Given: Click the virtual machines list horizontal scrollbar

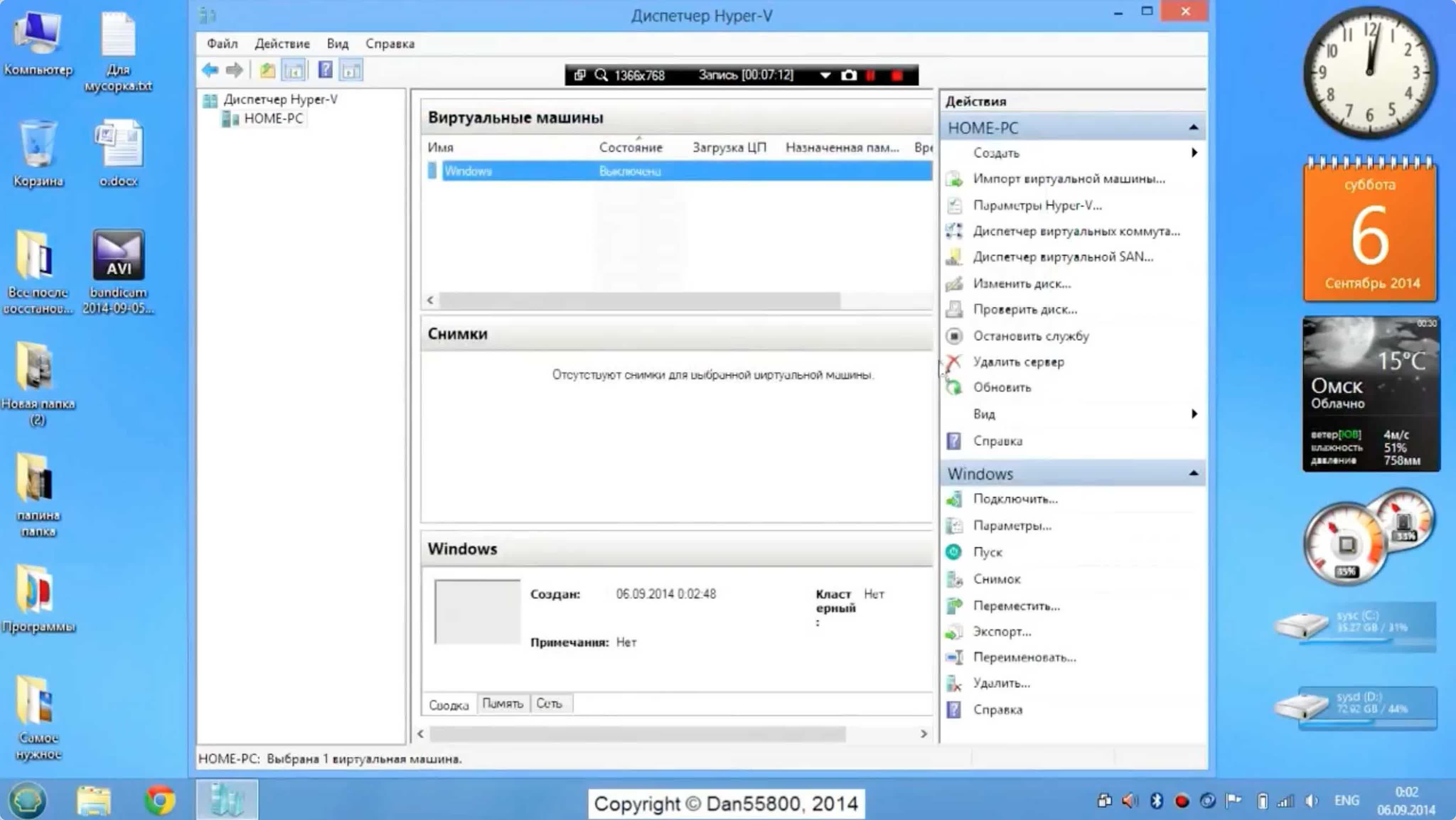Looking at the screenshot, I should coord(641,301).
